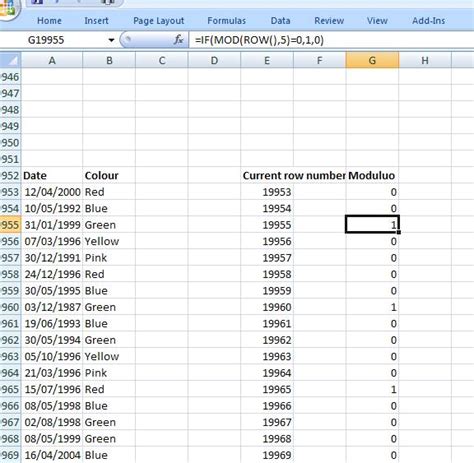474x463 pixels.
Task: Select column F header
Action: 320,60
